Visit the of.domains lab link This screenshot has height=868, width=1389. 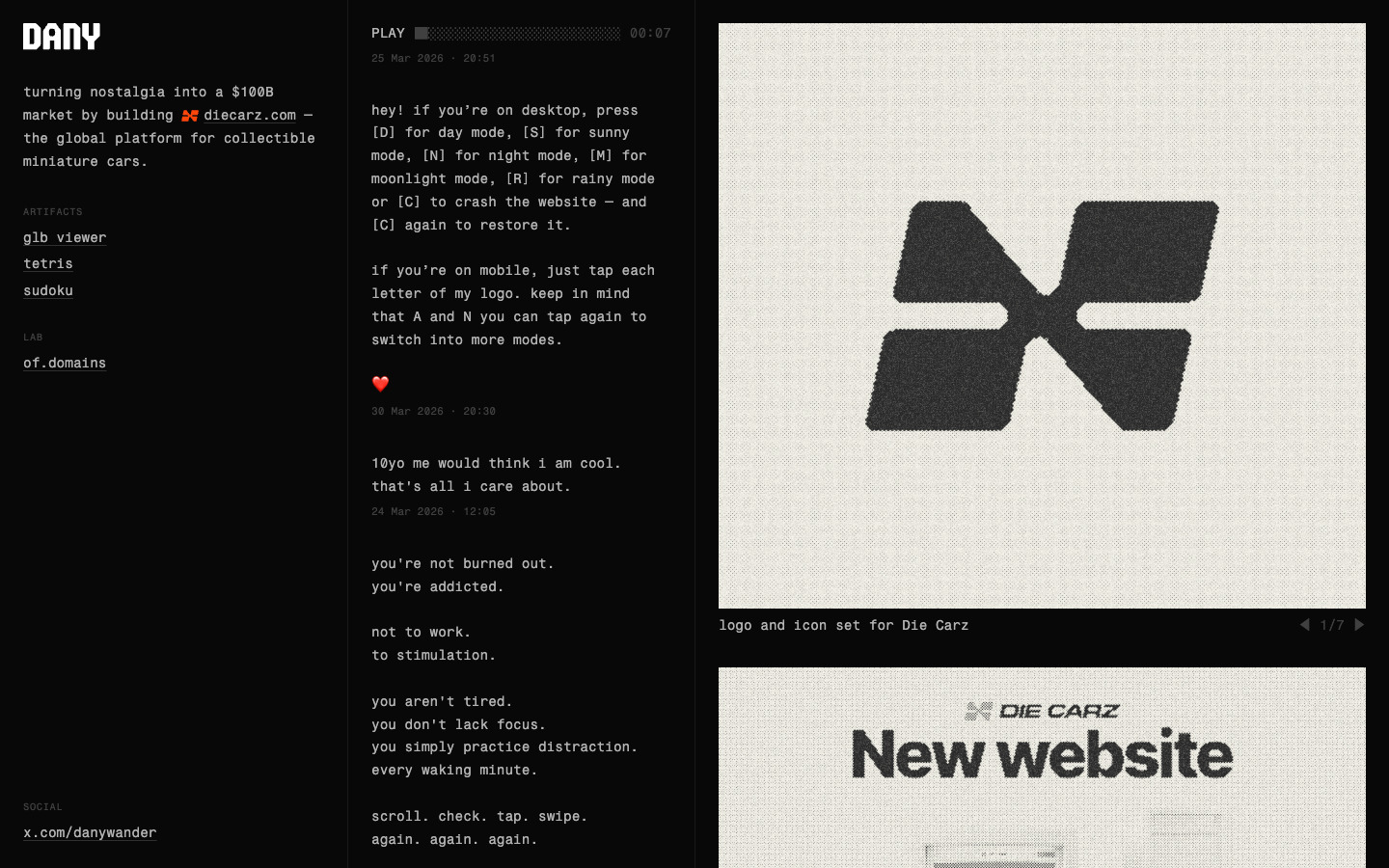[65, 363]
